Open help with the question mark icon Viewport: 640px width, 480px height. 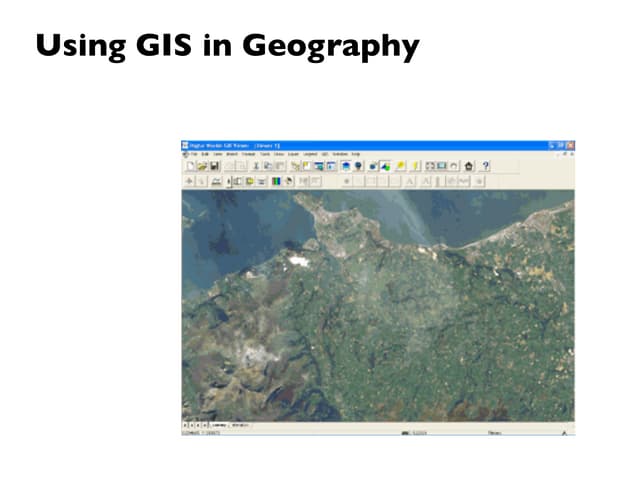point(486,166)
